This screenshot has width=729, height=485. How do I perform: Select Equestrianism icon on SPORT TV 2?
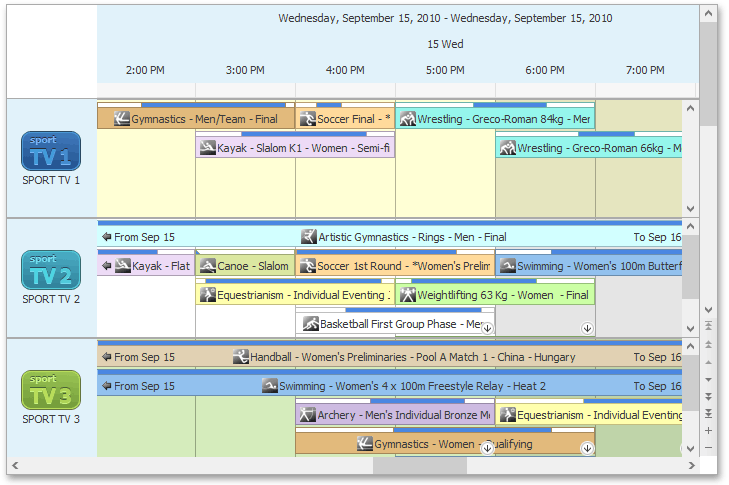point(208,295)
